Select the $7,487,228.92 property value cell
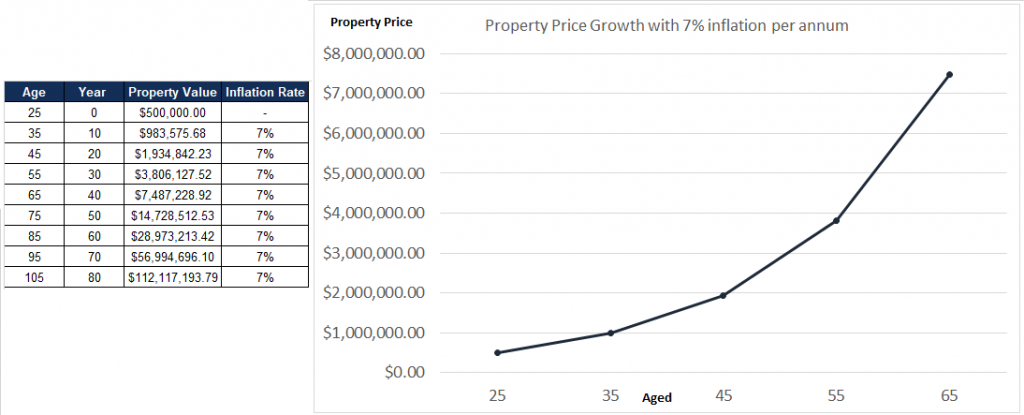This screenshot has height=415, width=1024. 173,195
